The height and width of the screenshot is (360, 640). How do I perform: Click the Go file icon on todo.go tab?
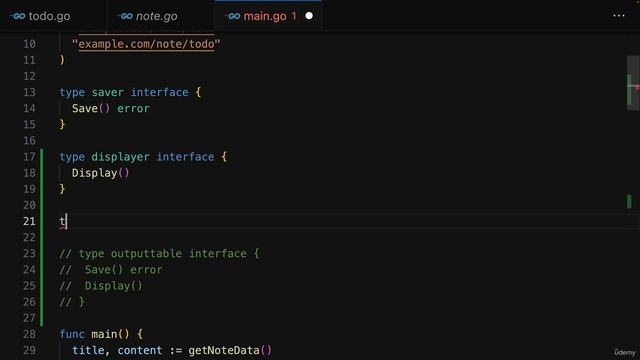pos(18,16)
